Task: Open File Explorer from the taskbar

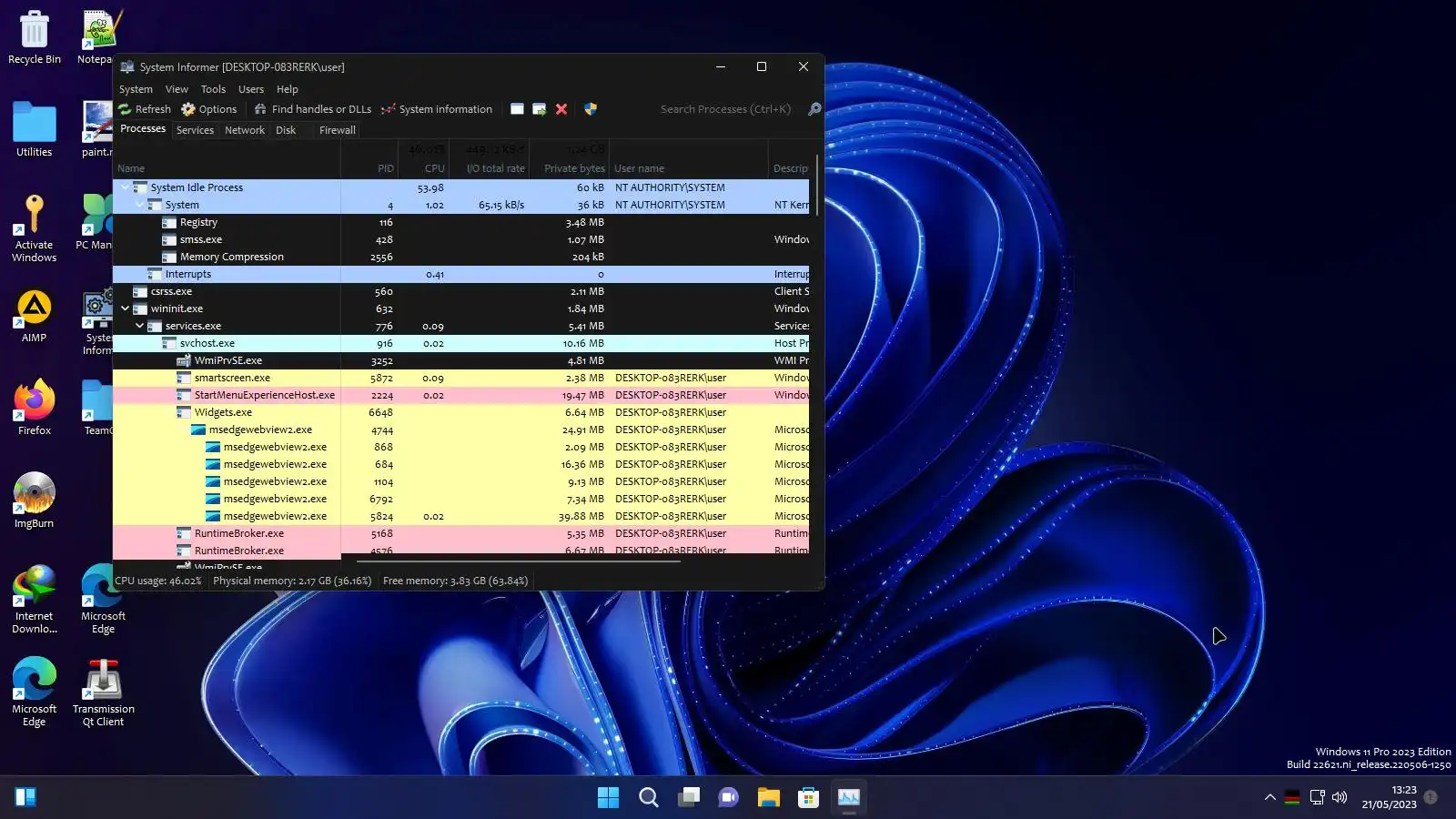Action: tap(769, 798)
